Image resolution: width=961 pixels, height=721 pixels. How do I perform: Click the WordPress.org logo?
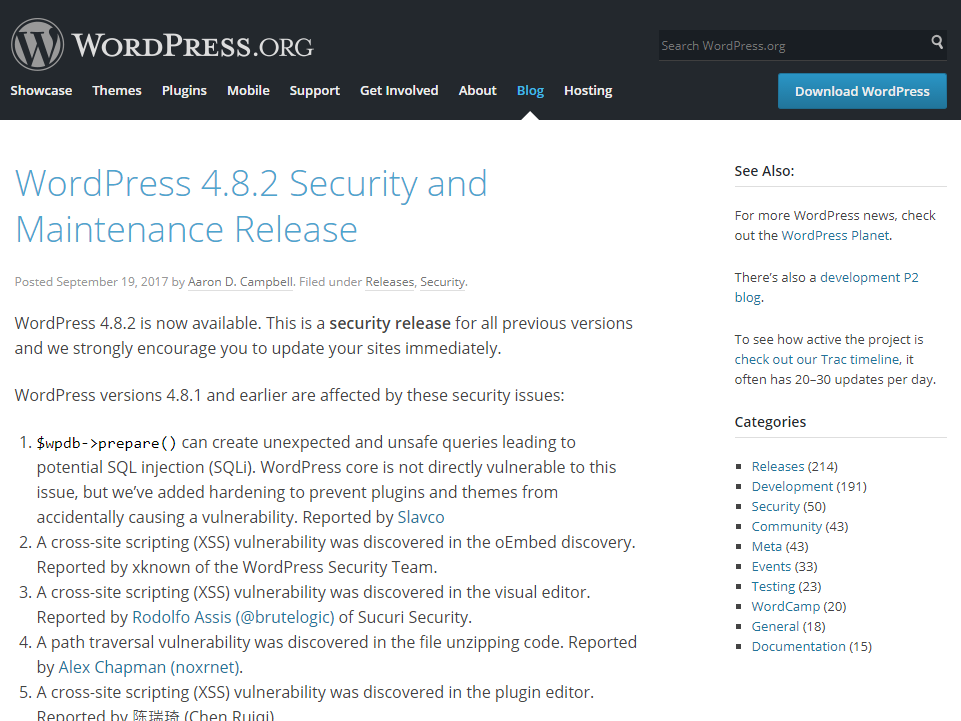[162, 45]
